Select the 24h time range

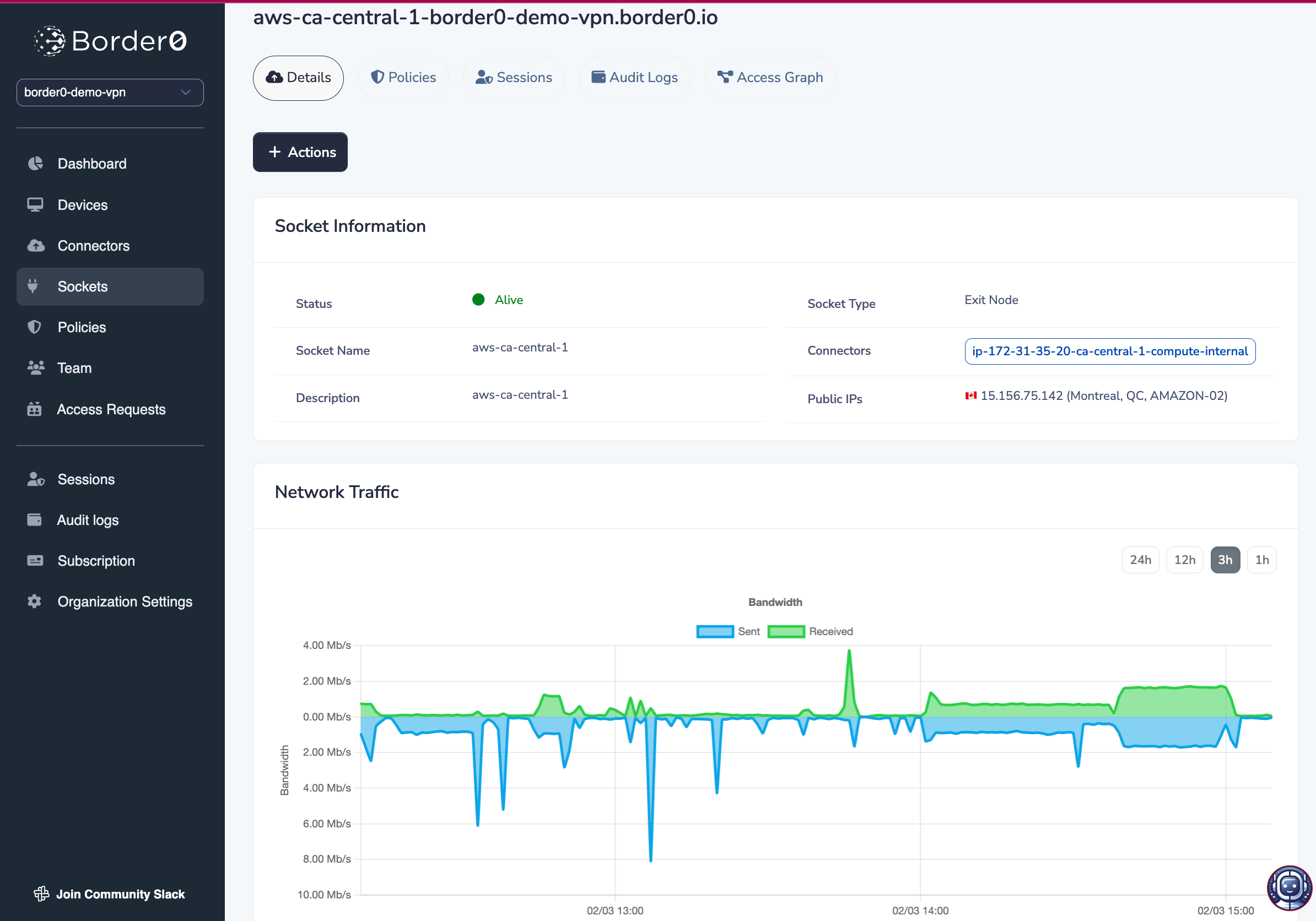click(1140, 560)
